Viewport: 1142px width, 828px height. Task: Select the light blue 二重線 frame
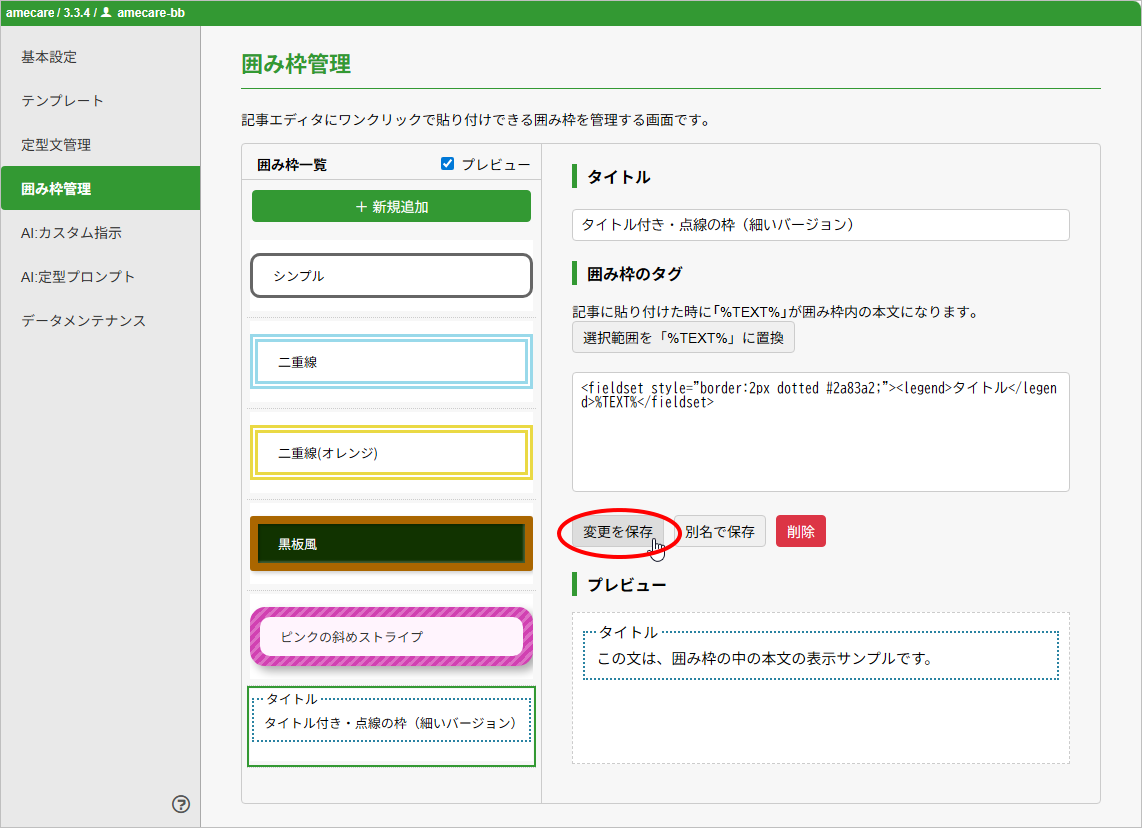pyautogui.click(x=391, y=362)
